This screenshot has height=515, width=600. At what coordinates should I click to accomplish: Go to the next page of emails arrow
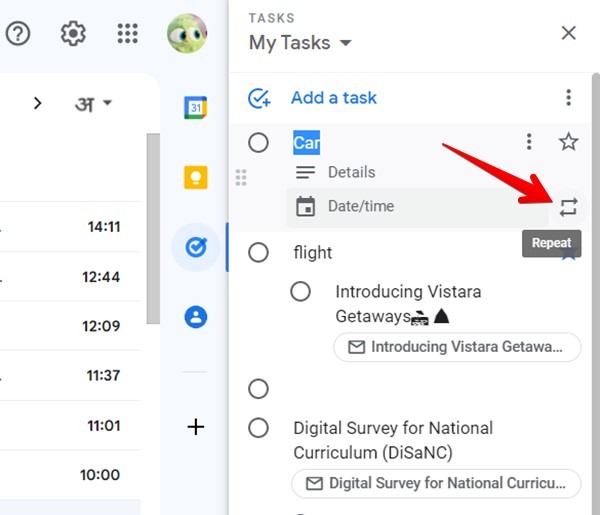point(37,103)
